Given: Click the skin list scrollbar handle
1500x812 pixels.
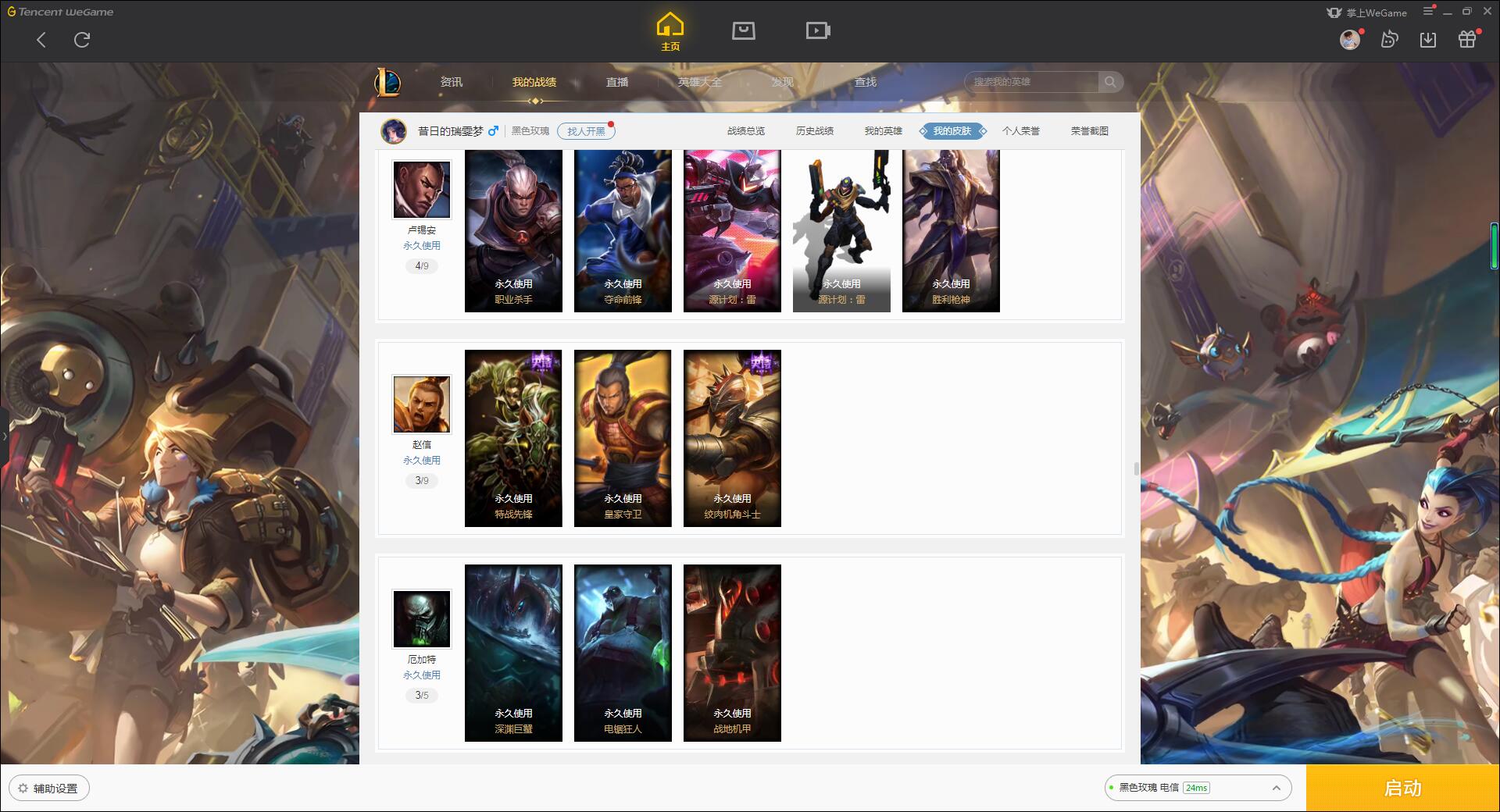Looking at the screenshot, I should [1136, 468].
